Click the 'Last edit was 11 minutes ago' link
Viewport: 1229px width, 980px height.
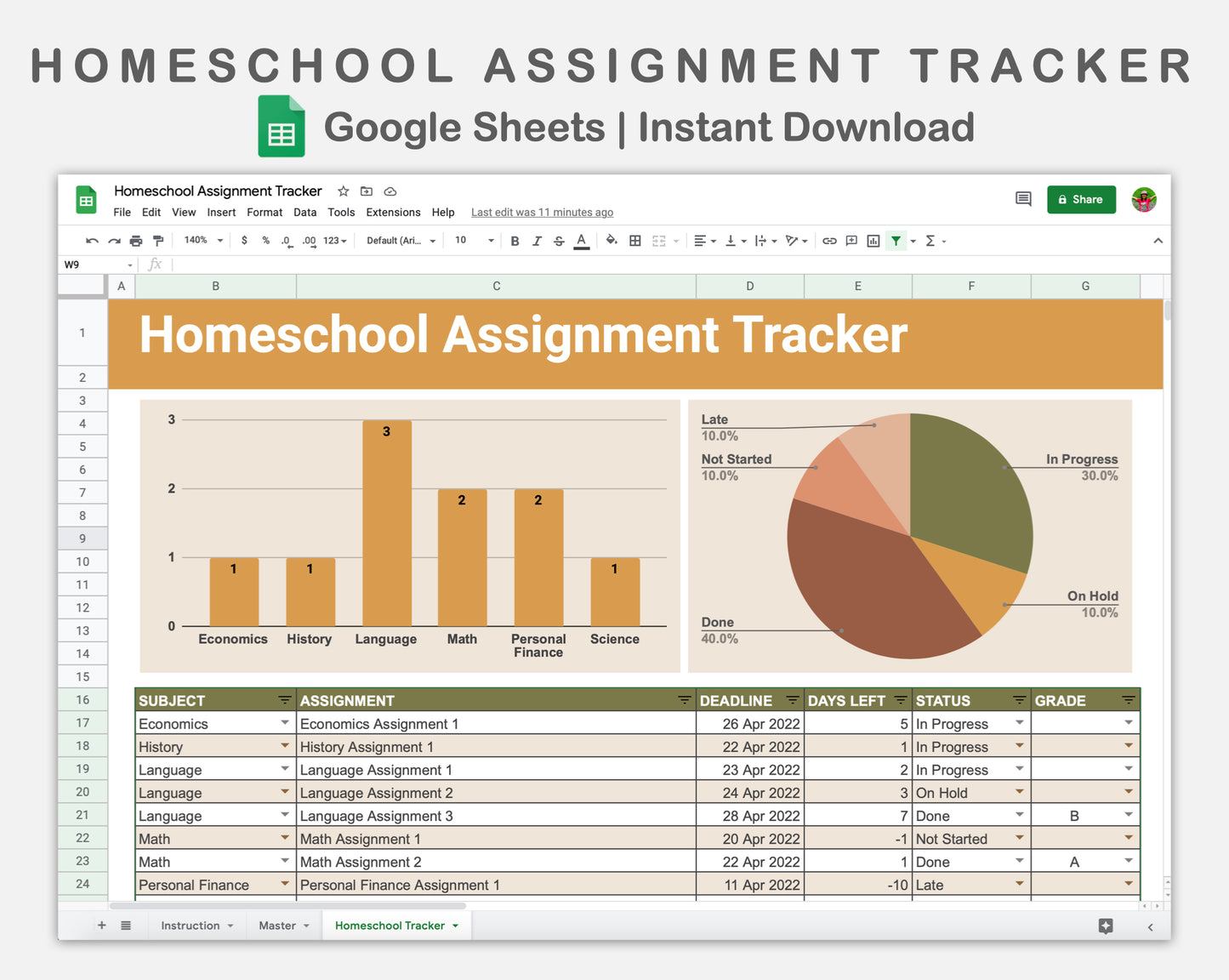point(542,212)
